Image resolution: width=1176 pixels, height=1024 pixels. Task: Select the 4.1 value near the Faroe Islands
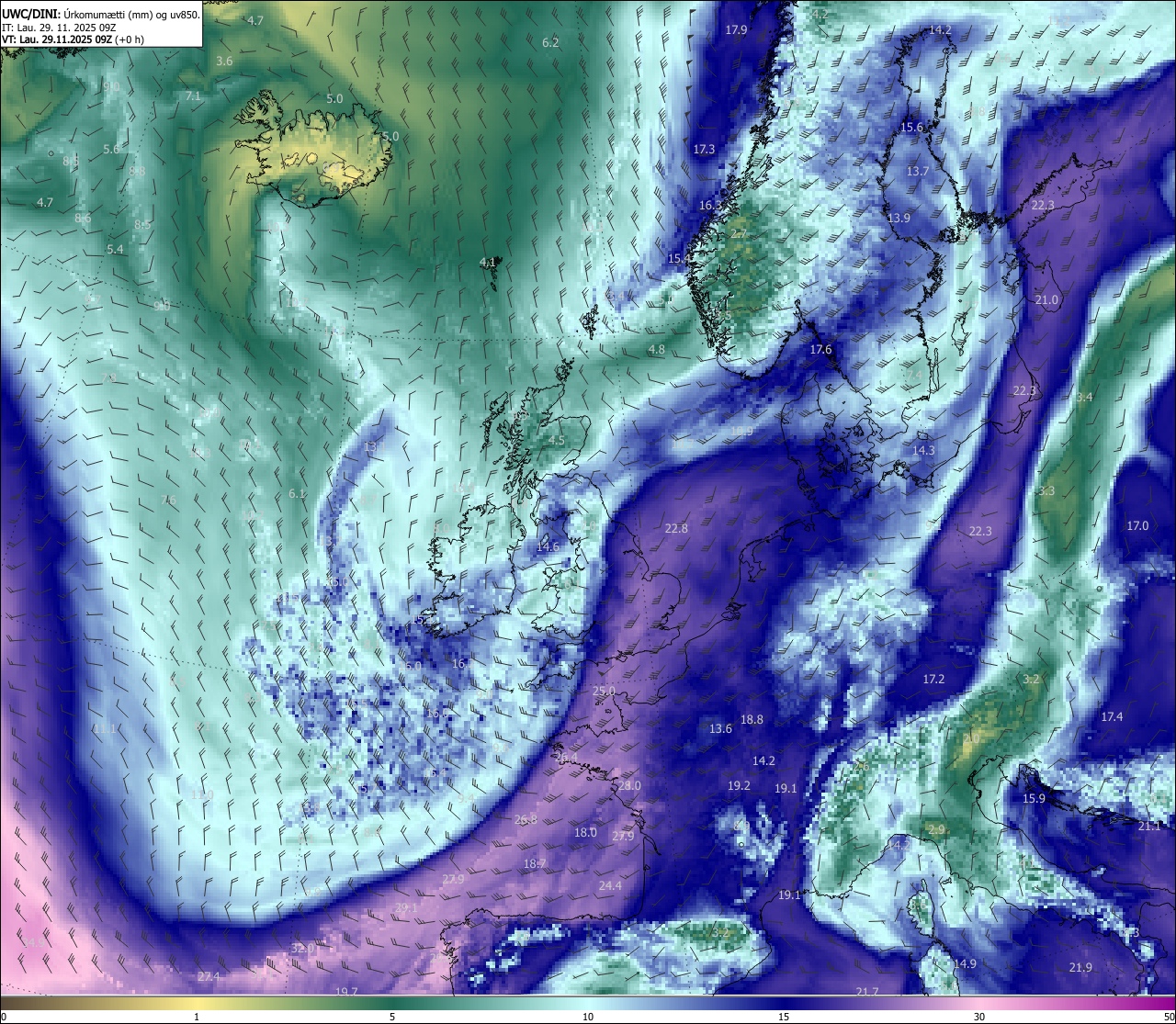[x=488, y=263]
